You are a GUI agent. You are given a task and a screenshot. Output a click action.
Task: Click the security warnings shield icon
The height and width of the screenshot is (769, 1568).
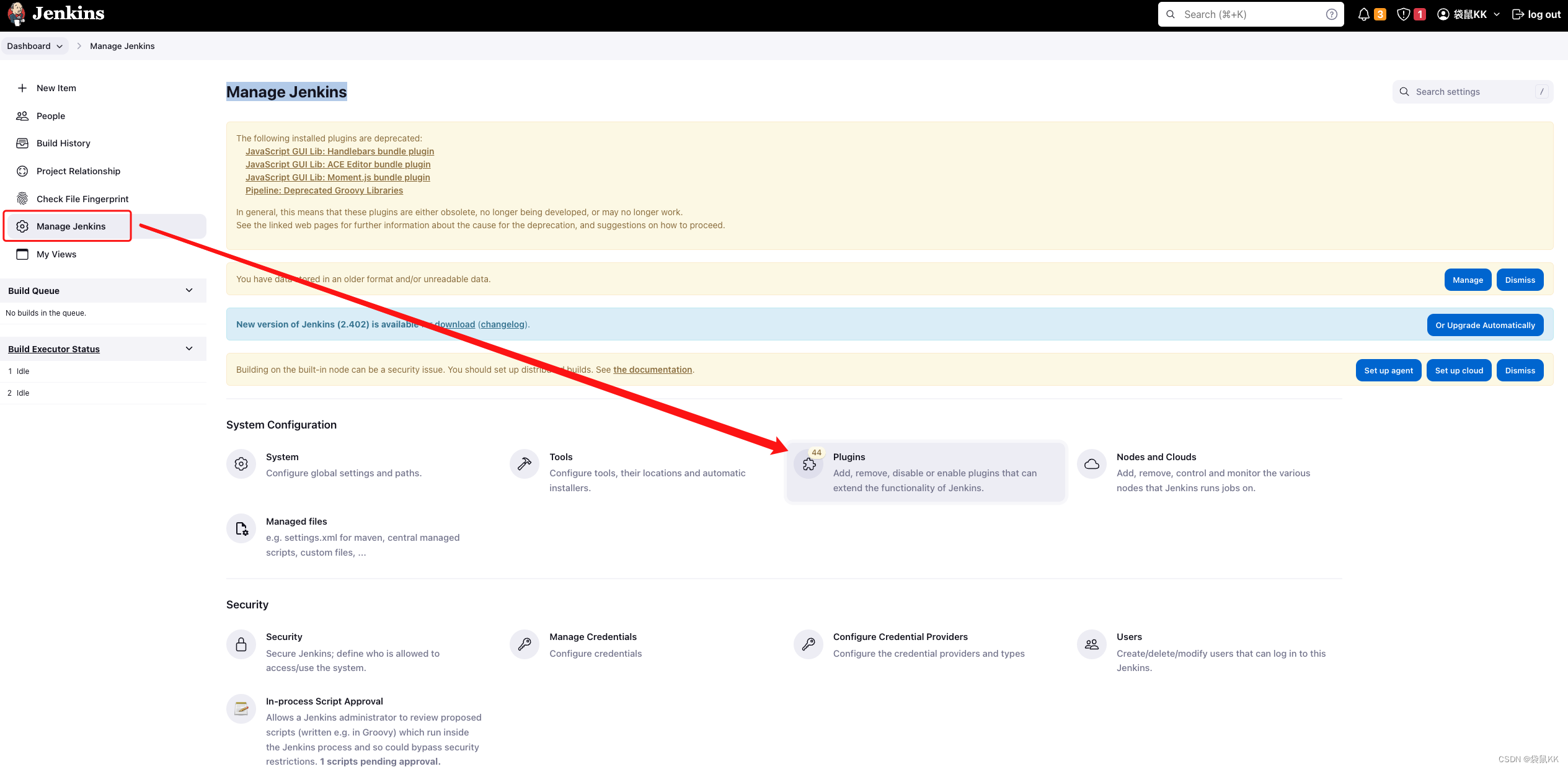coord(1403,14)
